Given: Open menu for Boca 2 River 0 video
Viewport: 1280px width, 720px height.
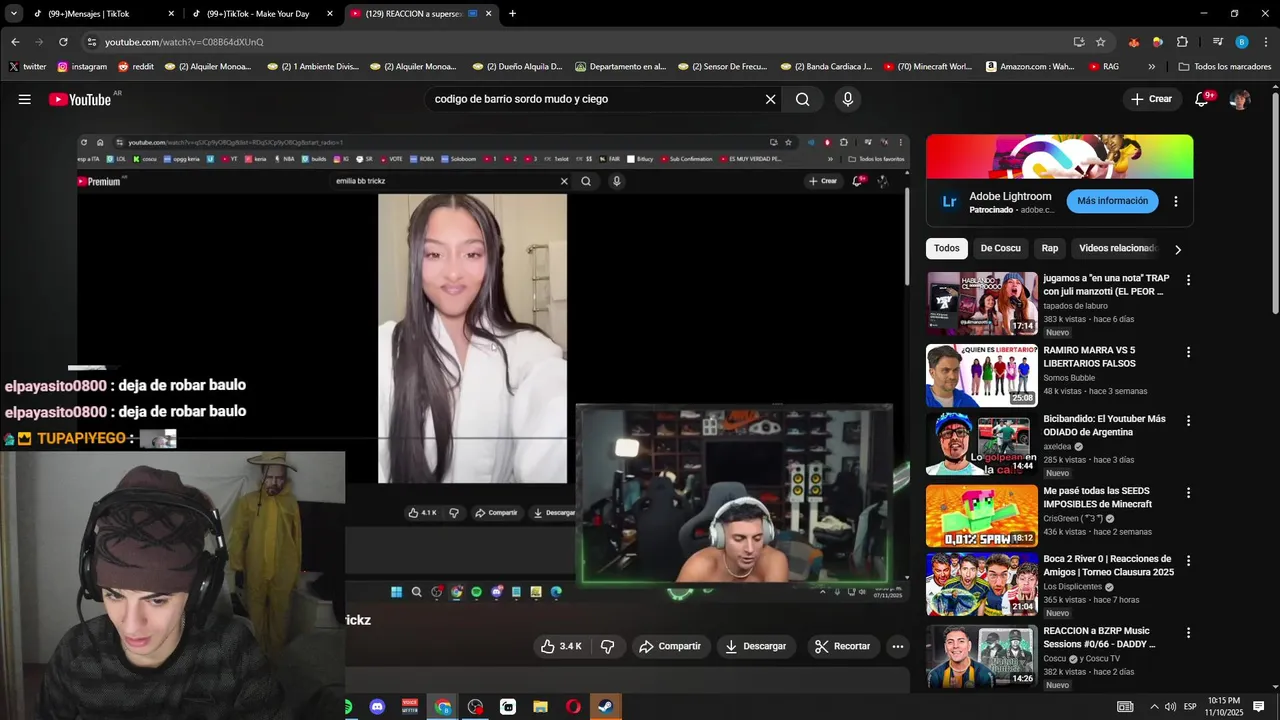Looking at the screenshot, I should [1188, 561].
